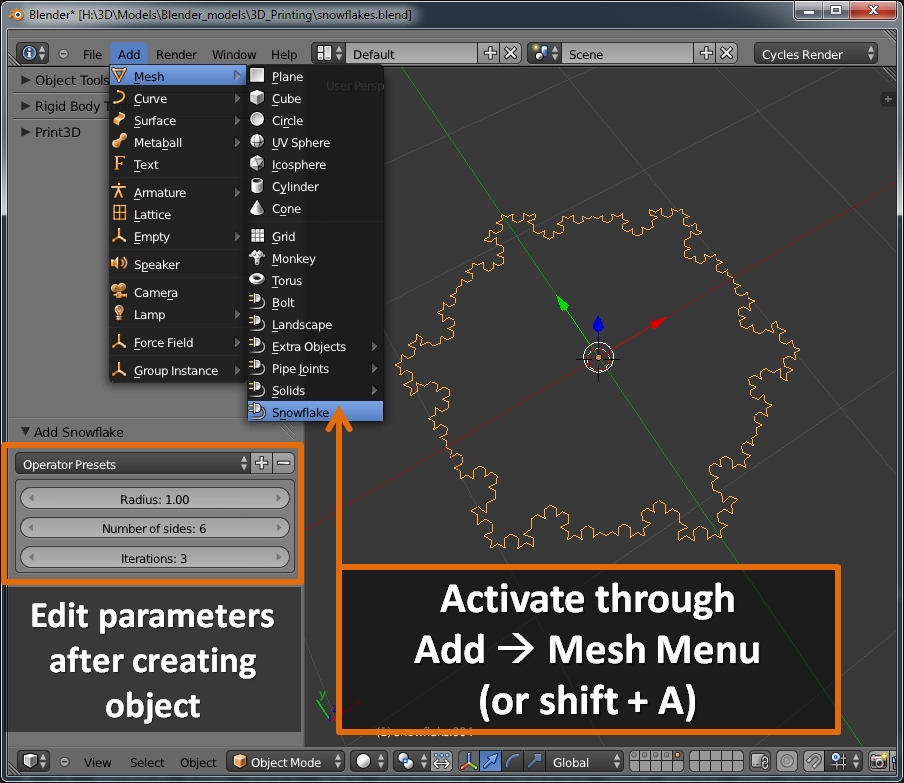
Task: Open the Object Mode dropdown
Action: tap(285, 761)
